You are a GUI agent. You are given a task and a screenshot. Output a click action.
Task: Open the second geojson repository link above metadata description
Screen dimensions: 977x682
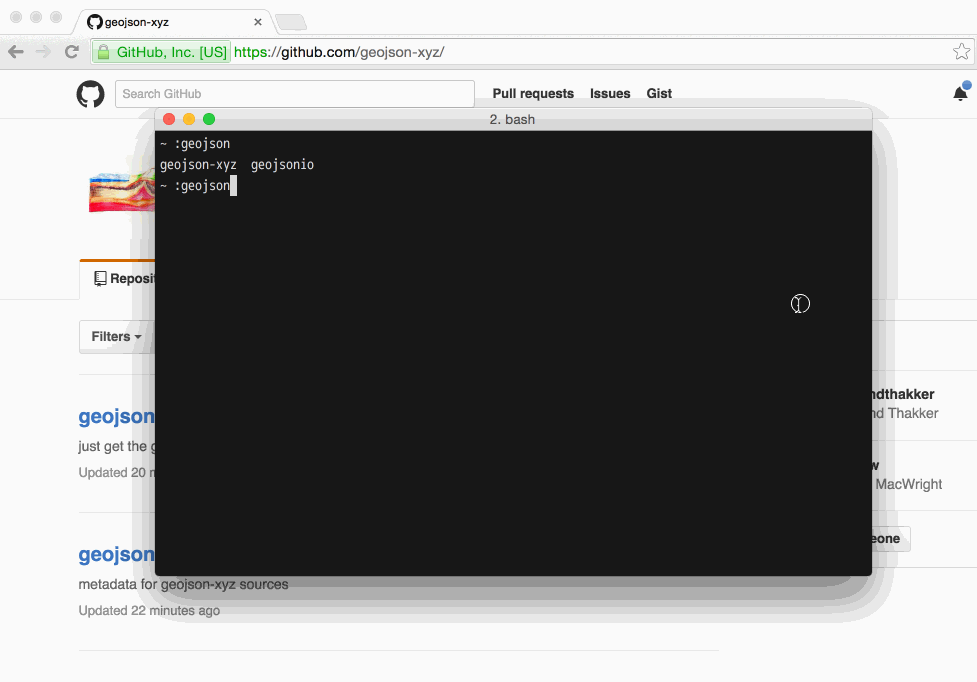point(117,554)
